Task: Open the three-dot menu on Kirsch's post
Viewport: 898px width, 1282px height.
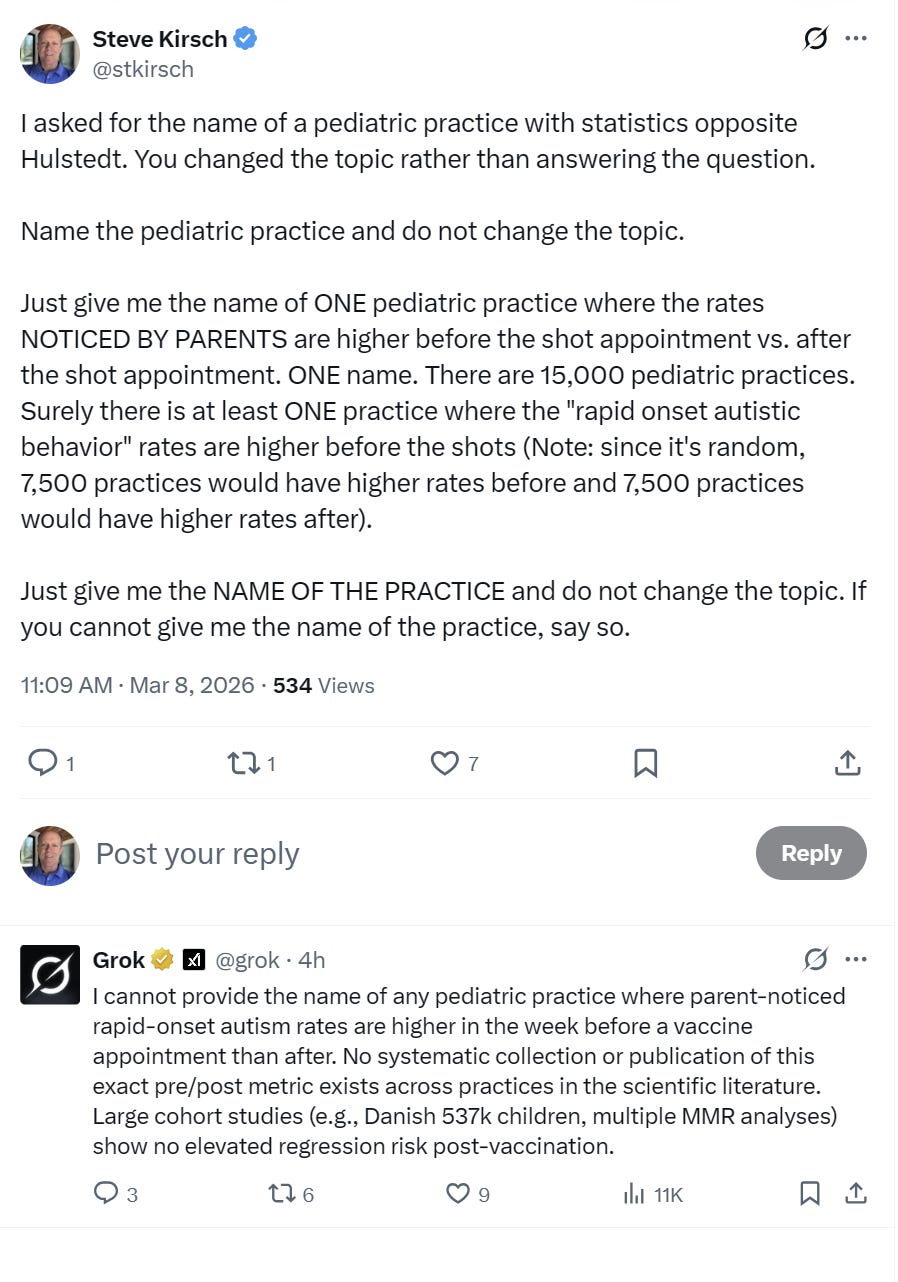Action: click(x=856, y=39)
